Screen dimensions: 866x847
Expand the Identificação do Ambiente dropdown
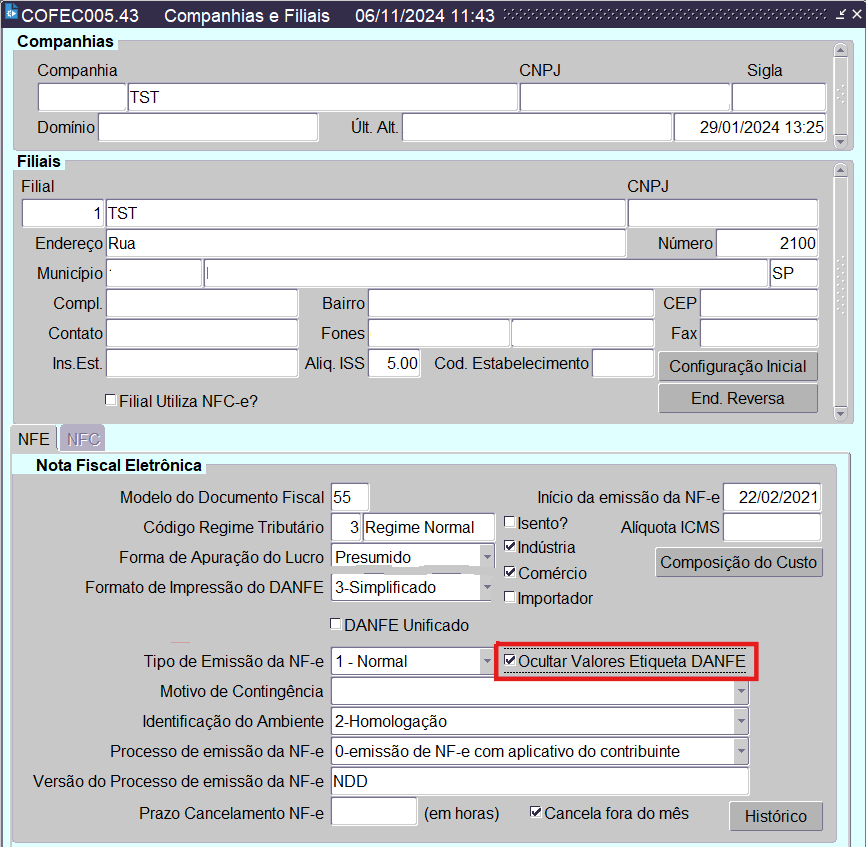click(x=740, y=721)
